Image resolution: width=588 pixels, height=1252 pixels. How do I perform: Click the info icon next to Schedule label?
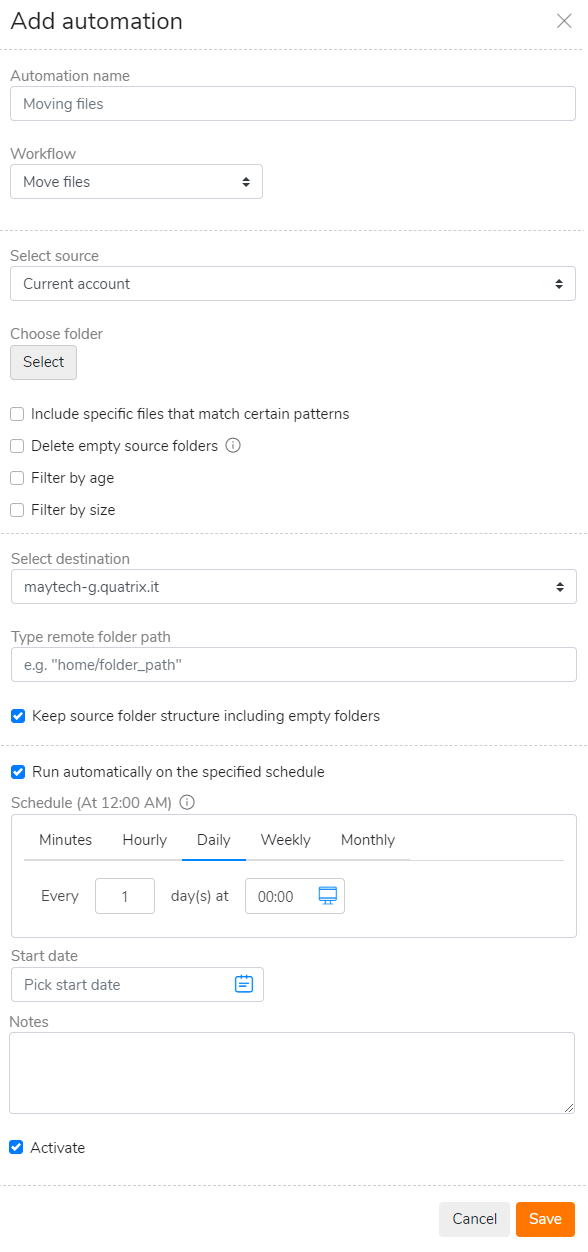[x=187, y=802]
